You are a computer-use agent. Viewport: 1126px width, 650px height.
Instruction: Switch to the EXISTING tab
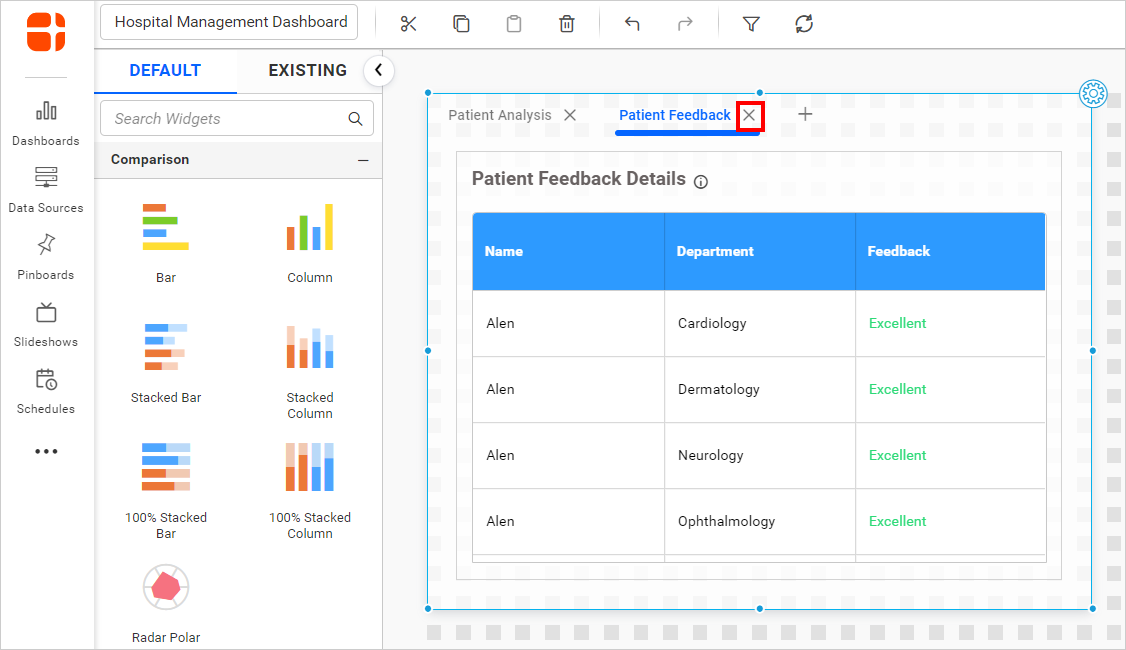[x=307, y=71]
